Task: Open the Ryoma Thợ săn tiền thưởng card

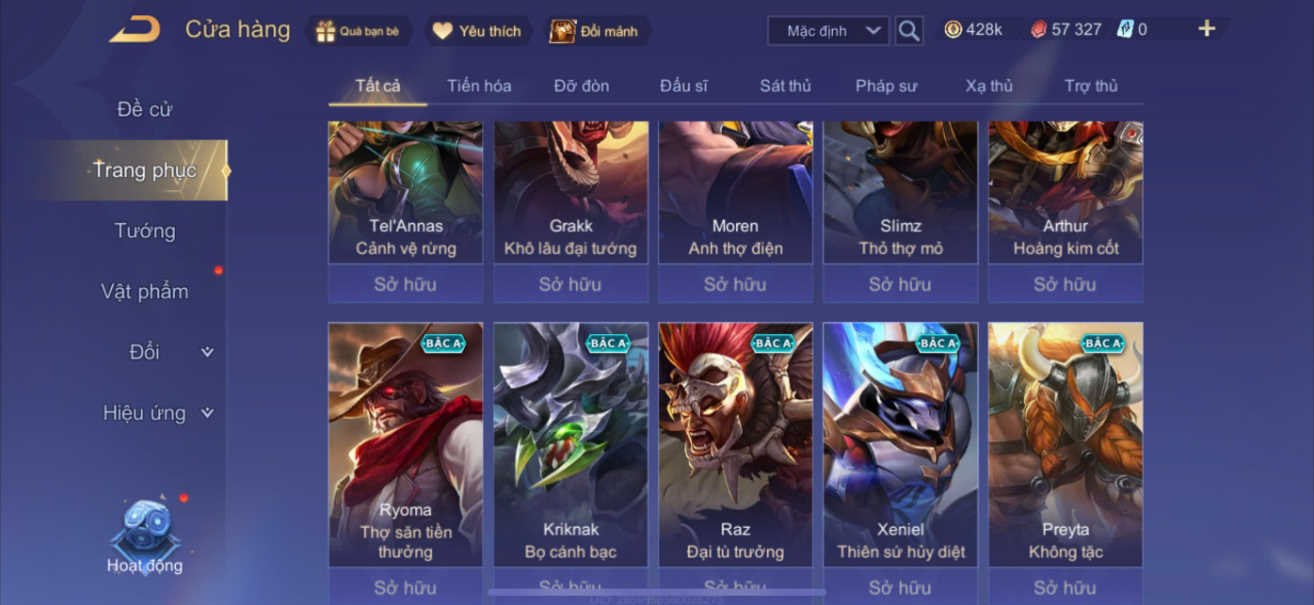Action: pos(405,445)
